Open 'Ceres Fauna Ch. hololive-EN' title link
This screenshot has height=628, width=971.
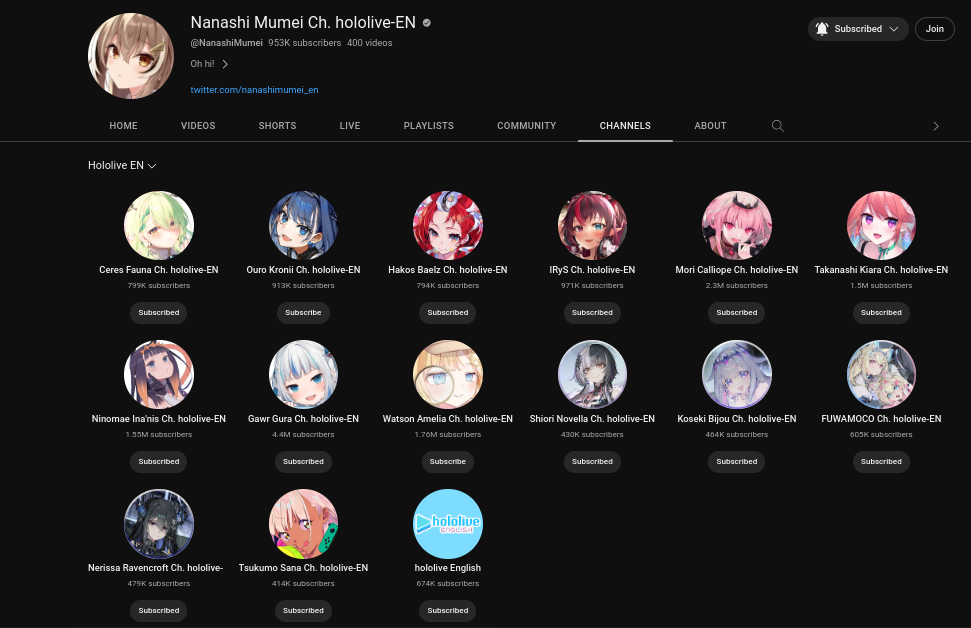tap(159, 270)
